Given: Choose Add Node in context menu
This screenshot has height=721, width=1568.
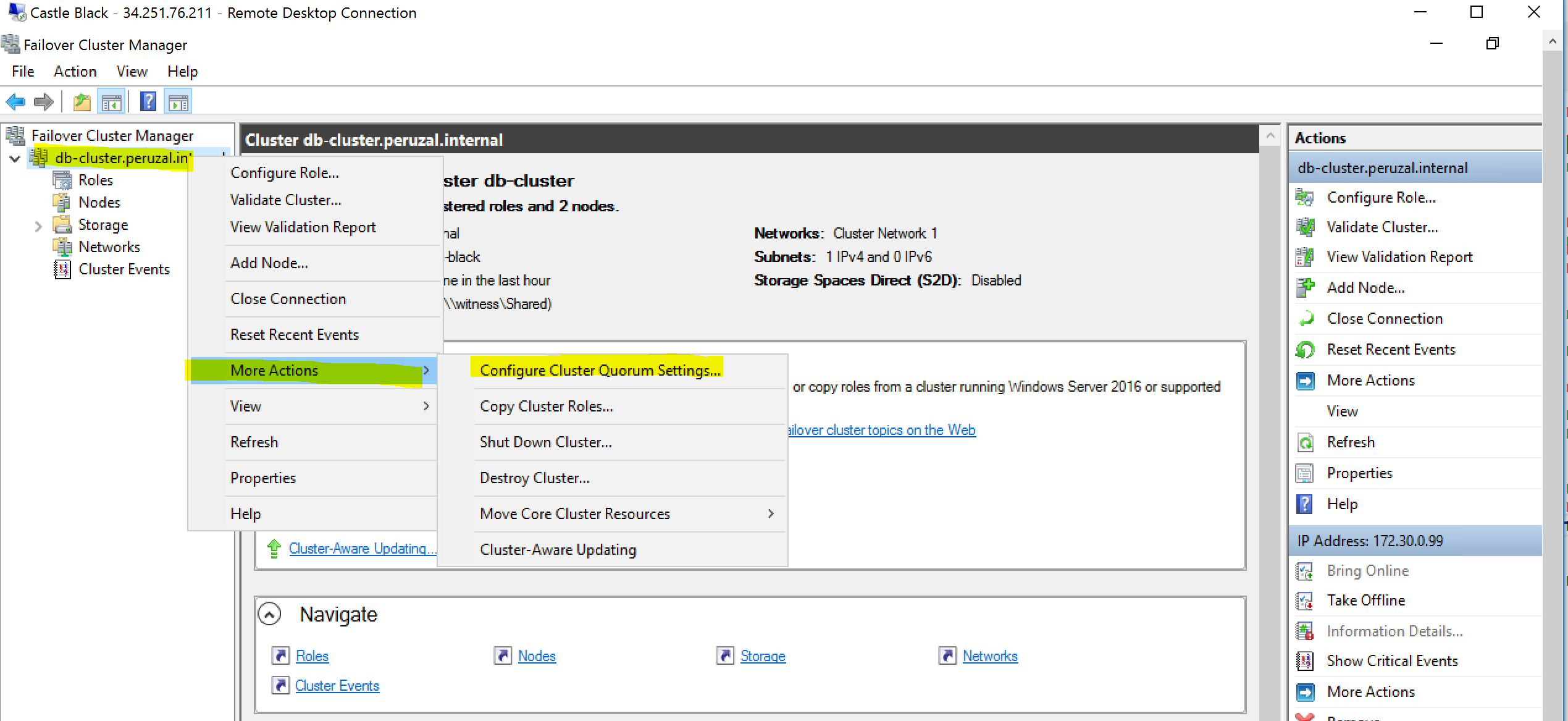Looking at the screenshot, I should point(269,263).
